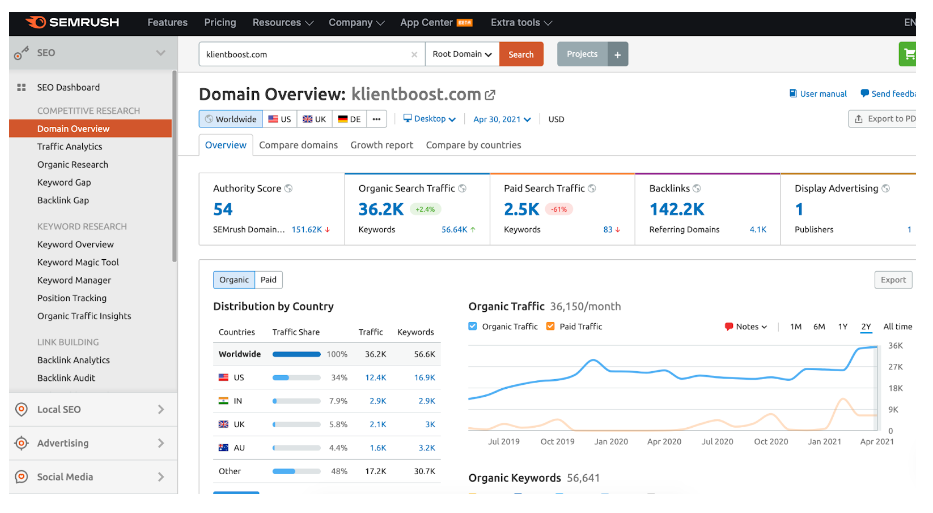Click the Local SEO pin icon
Viewport: 933px width, 513px height.
coord(21,410)
